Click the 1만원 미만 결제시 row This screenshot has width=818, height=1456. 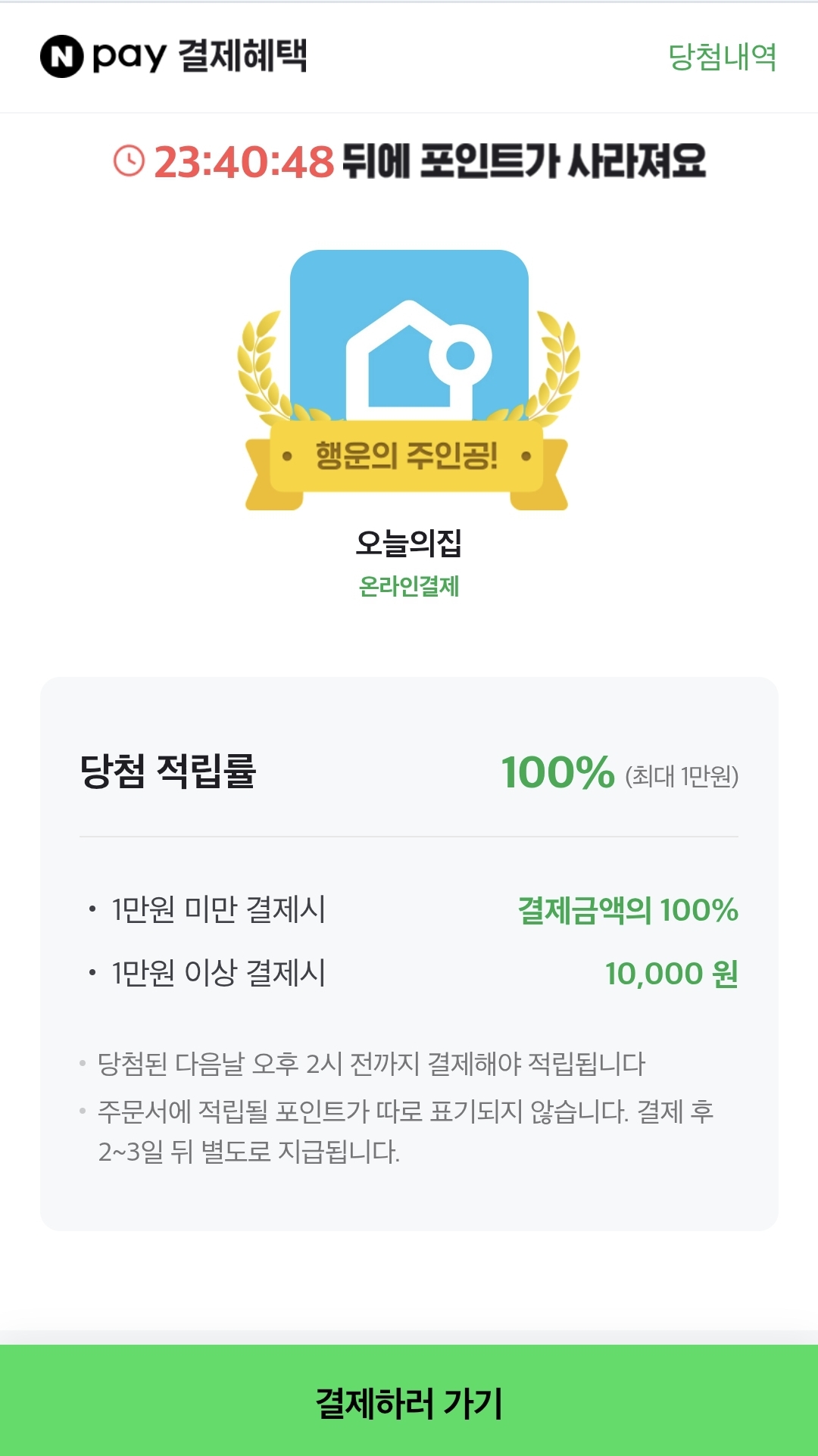(x=409, y=909)
